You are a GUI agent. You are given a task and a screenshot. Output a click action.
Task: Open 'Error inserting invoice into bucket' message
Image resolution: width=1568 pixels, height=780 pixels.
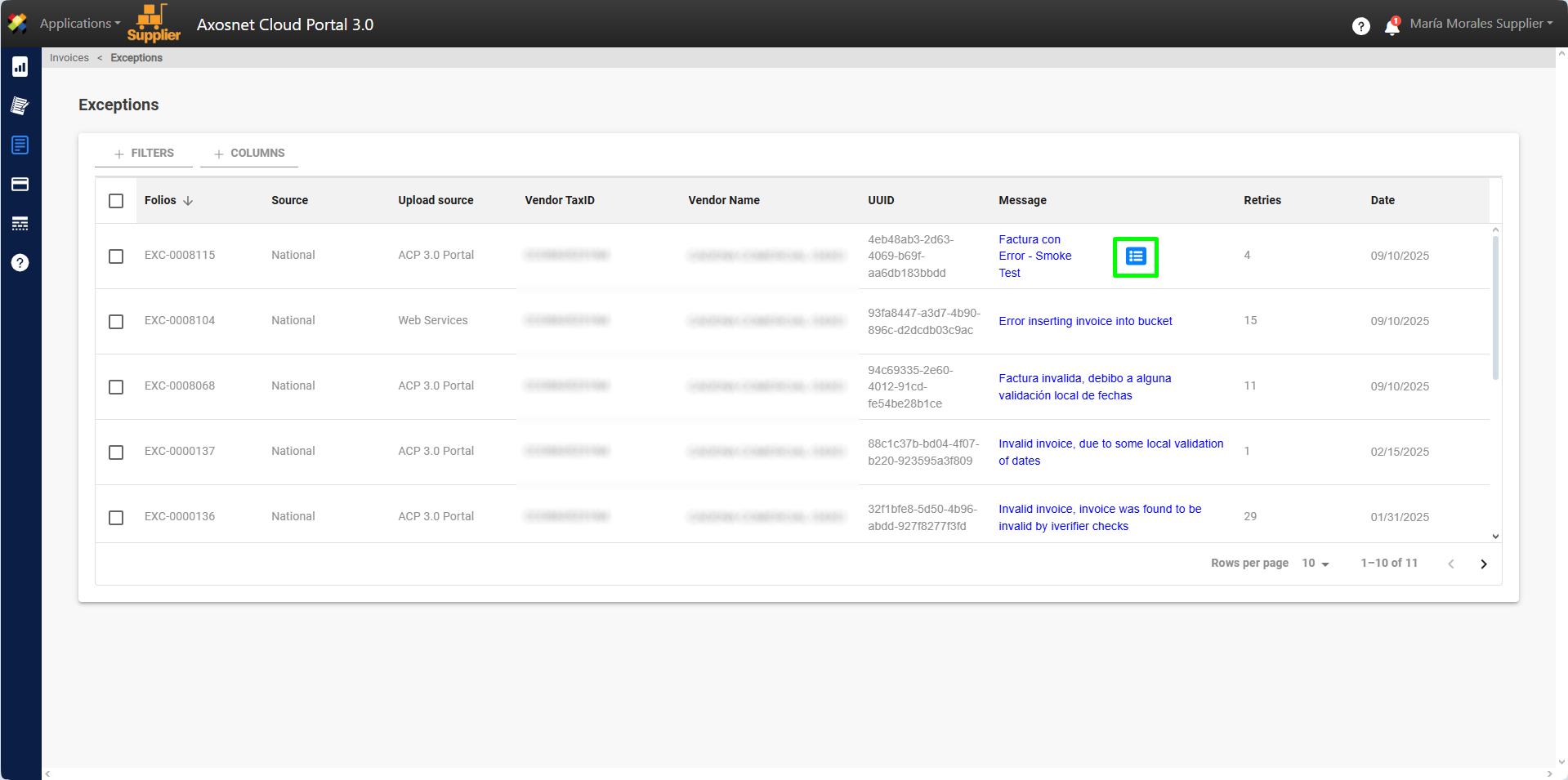point(1085,322)
